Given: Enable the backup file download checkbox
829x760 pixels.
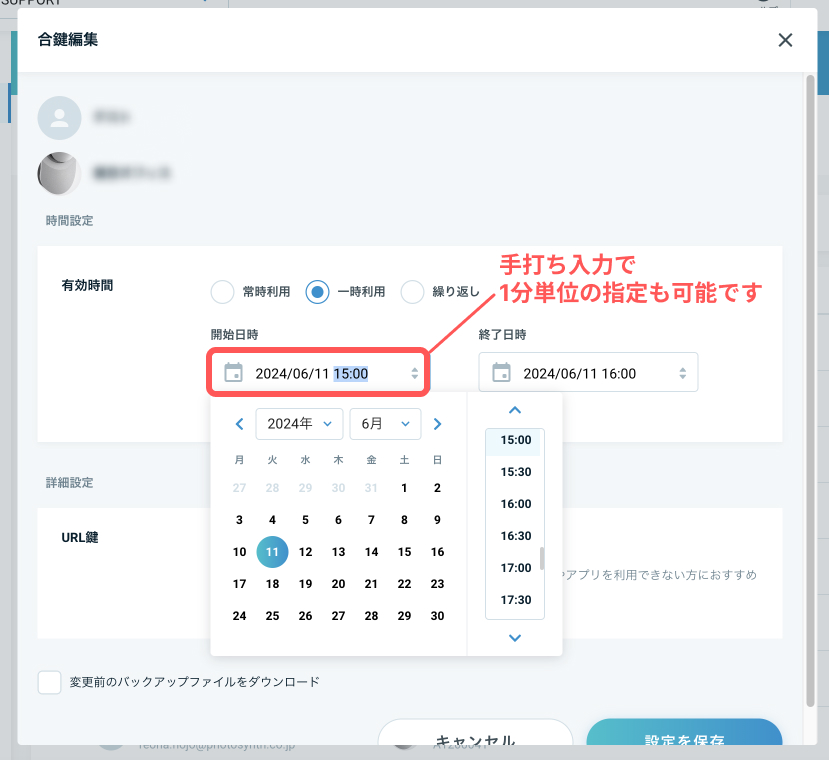Looking at the screenshot, I should coord(49,682).
